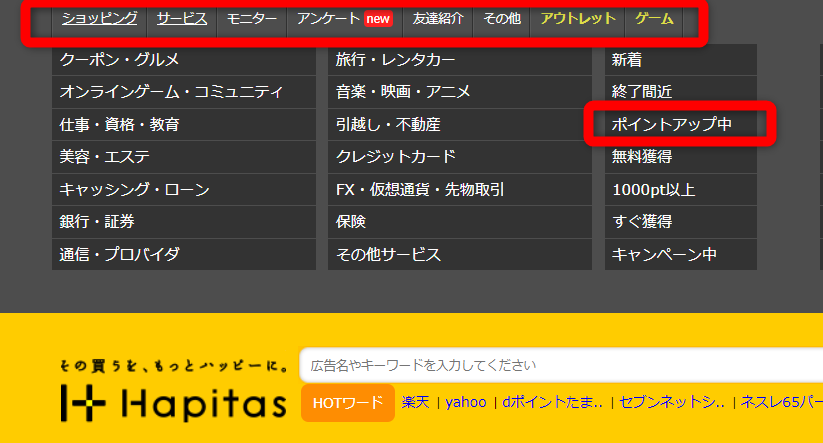Open the サービス menu tab
The width and height of the screenshot is (823, 443).
tap(182, 19)
